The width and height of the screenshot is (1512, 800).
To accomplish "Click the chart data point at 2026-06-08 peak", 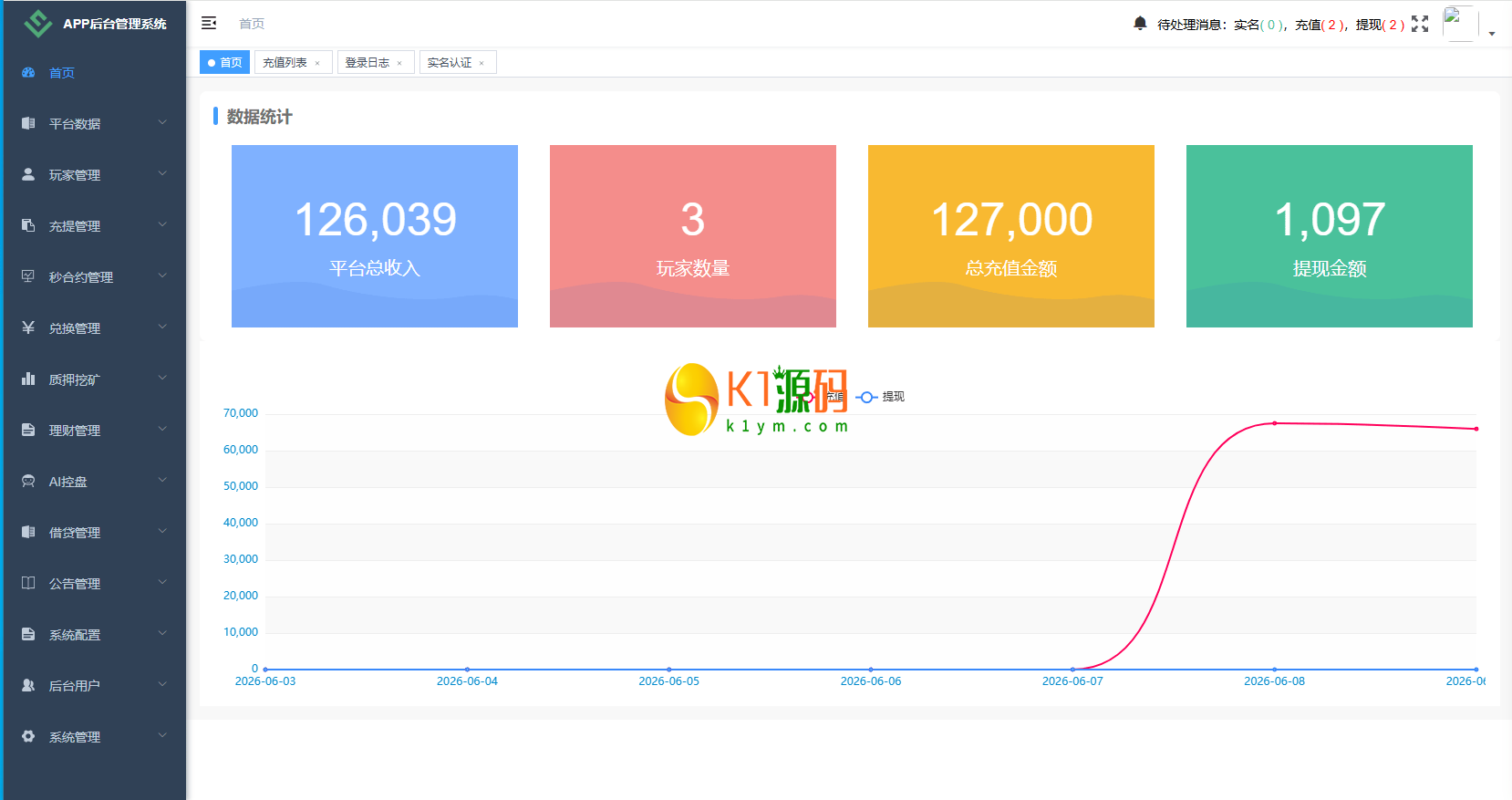I will click(1274, 423).
